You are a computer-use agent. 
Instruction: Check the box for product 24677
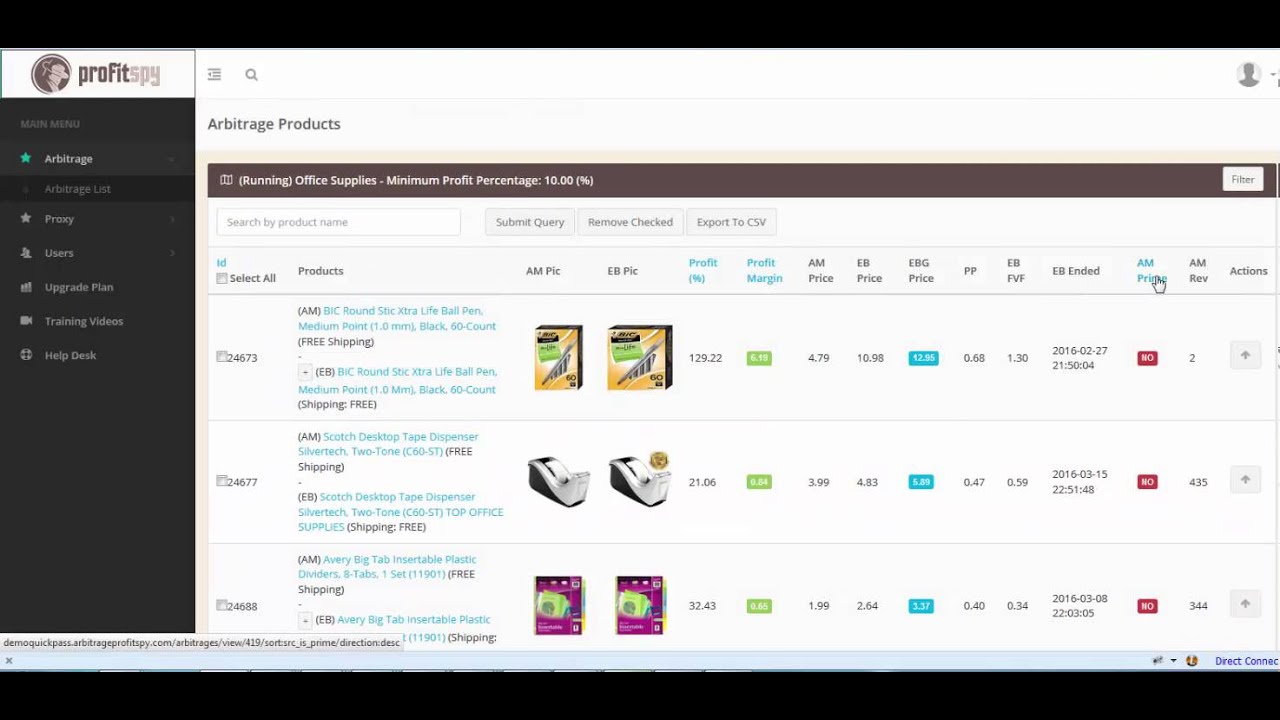(x=222, y=481)
